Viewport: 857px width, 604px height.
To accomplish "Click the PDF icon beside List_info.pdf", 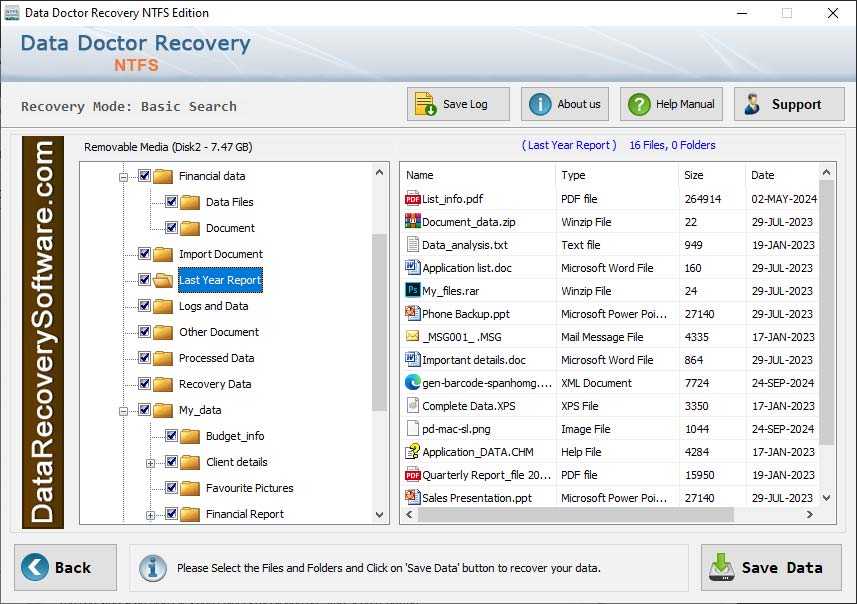I will [x=413, y=198].
